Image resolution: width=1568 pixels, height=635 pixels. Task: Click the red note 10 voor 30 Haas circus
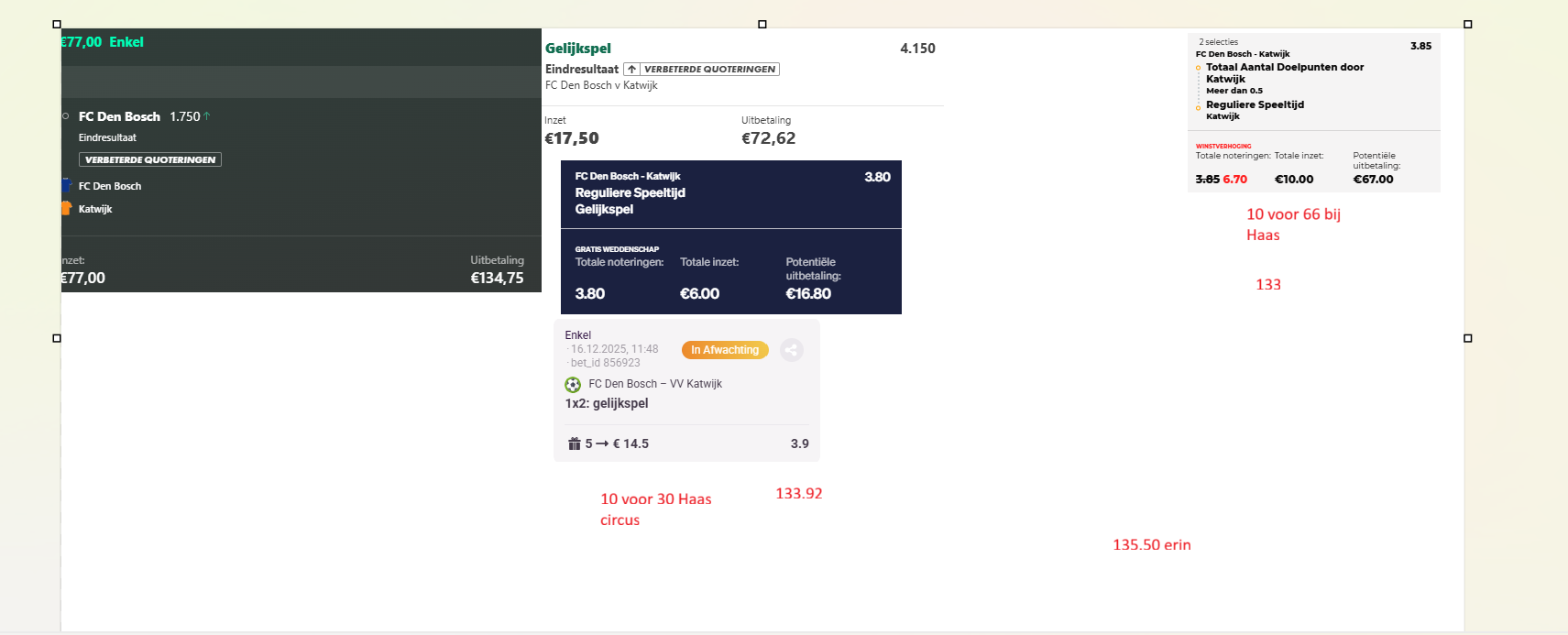pos(656,509)
